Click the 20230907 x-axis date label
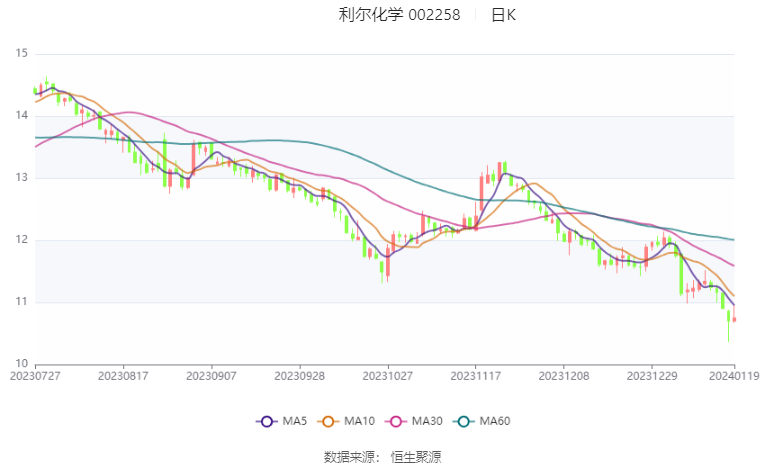Screen dimensions: 765x465 [x=212, y=375]
